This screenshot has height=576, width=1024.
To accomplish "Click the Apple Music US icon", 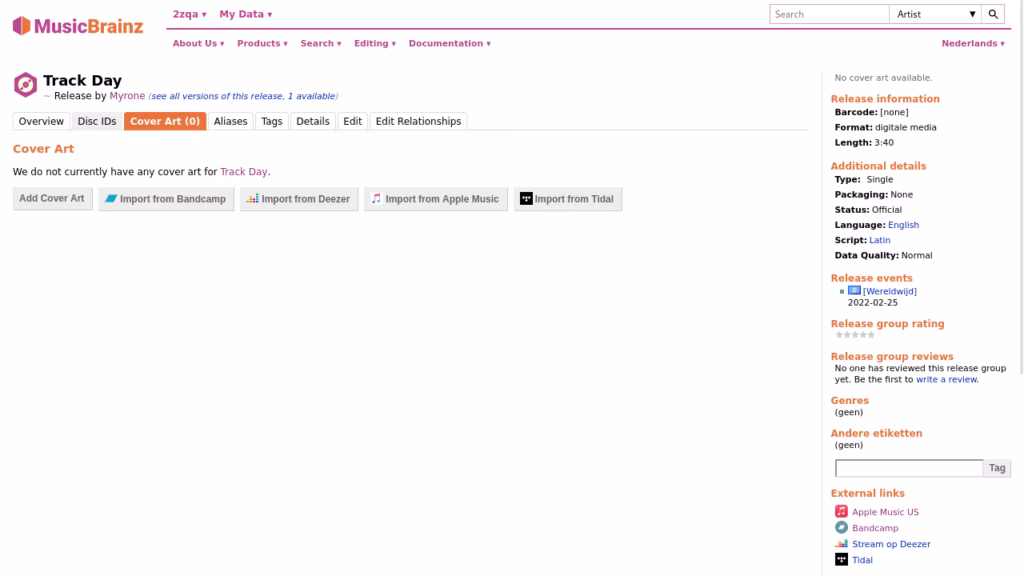I will [x=841, y=511].
